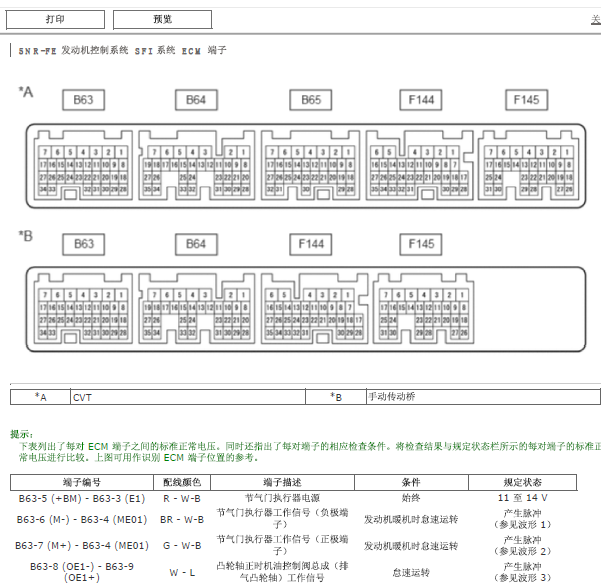Screen dimensions: 601x585
Task: Select the B63 connector label in diagram *A
Action: click(84, 100)
